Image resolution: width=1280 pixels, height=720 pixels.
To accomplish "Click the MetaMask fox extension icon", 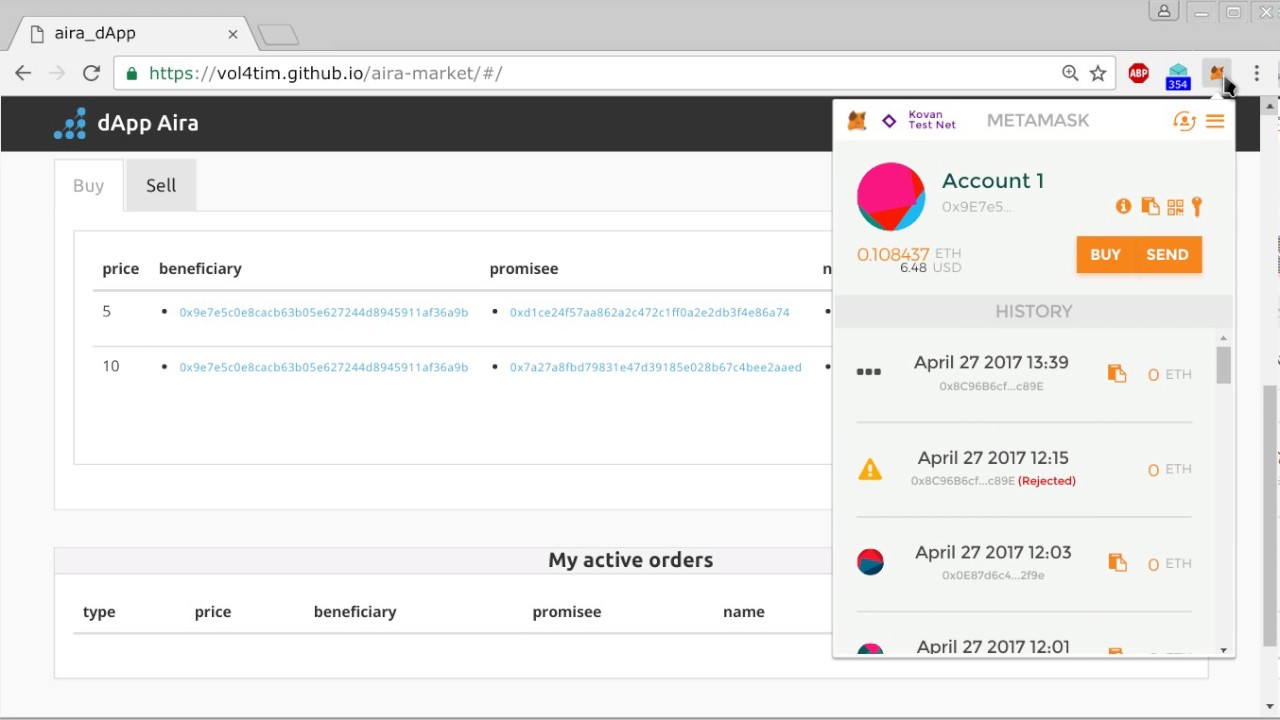I will coord(1216,73).
